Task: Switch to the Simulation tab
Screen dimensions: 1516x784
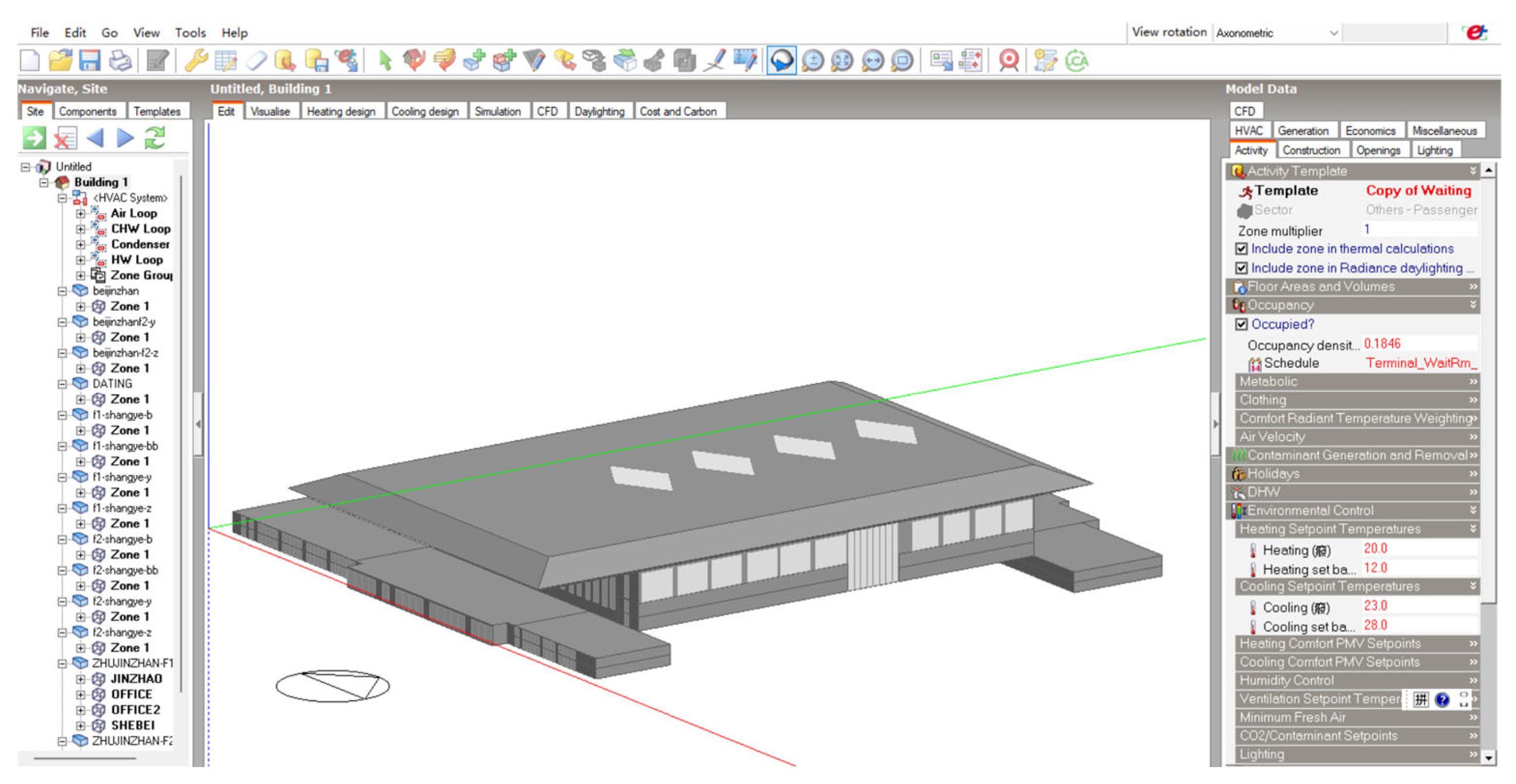Action: 497,111
